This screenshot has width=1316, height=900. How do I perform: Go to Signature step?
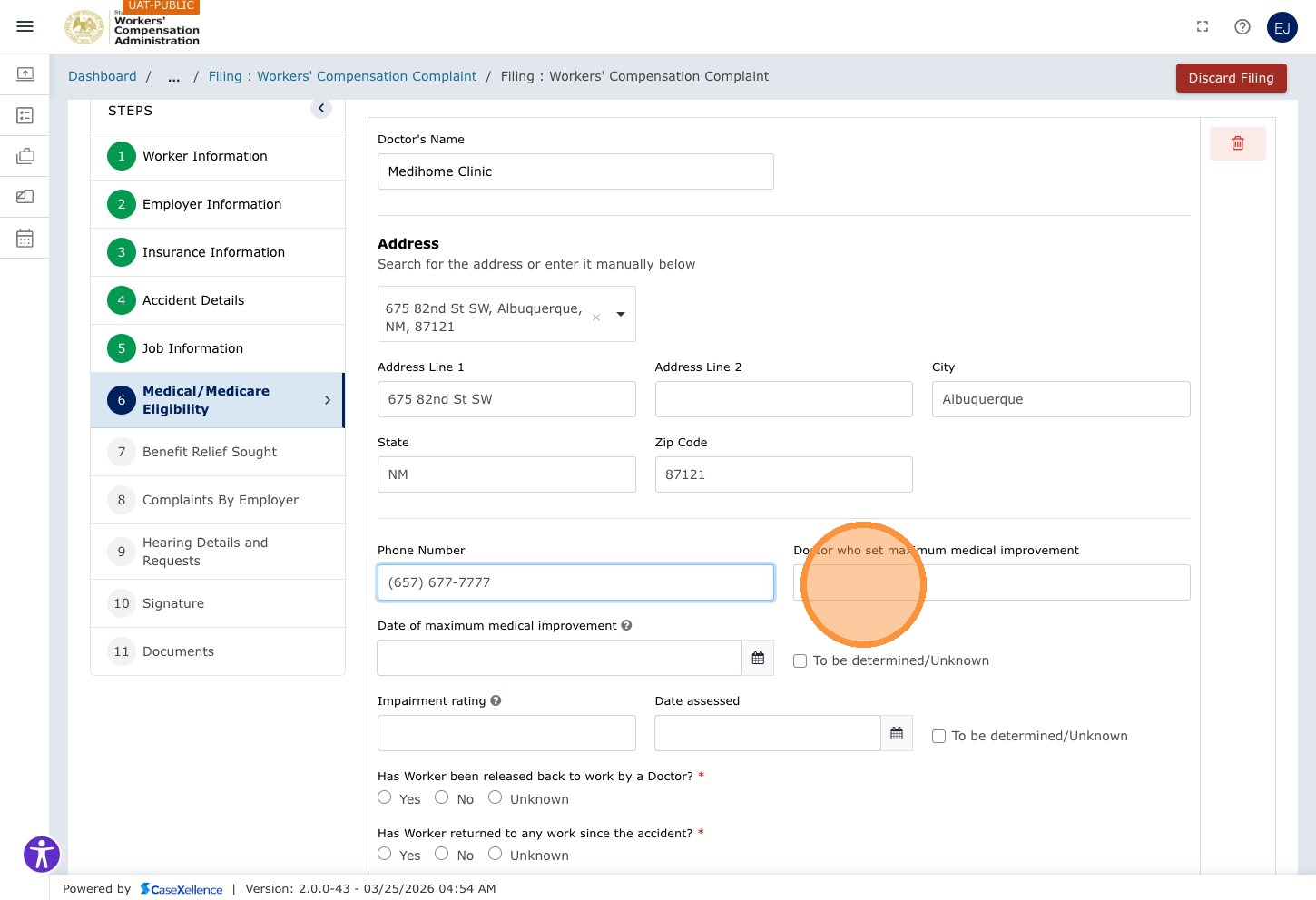218,603
